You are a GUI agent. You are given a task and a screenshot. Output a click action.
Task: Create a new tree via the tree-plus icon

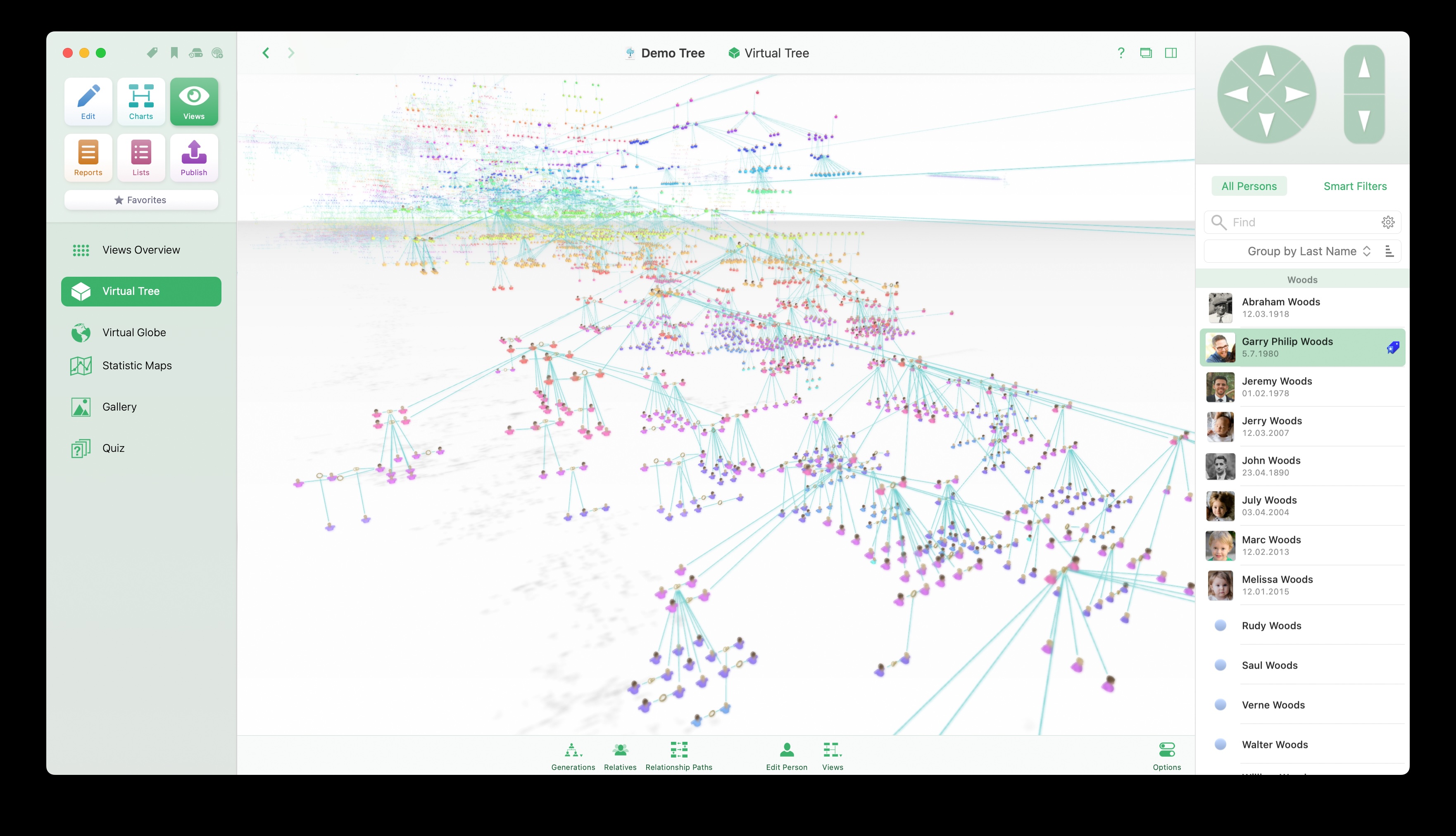click(218, 53)
